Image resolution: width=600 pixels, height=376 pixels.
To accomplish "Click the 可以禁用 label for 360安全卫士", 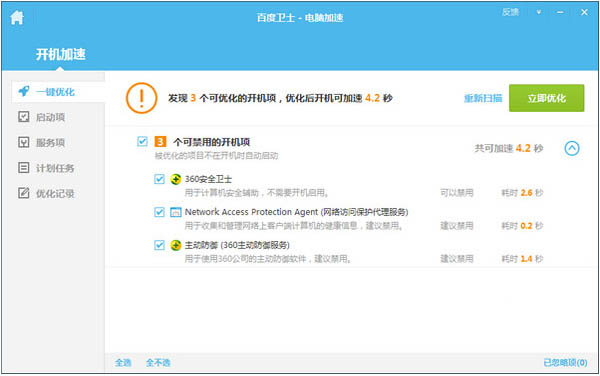I will click(x=457, y=193).
